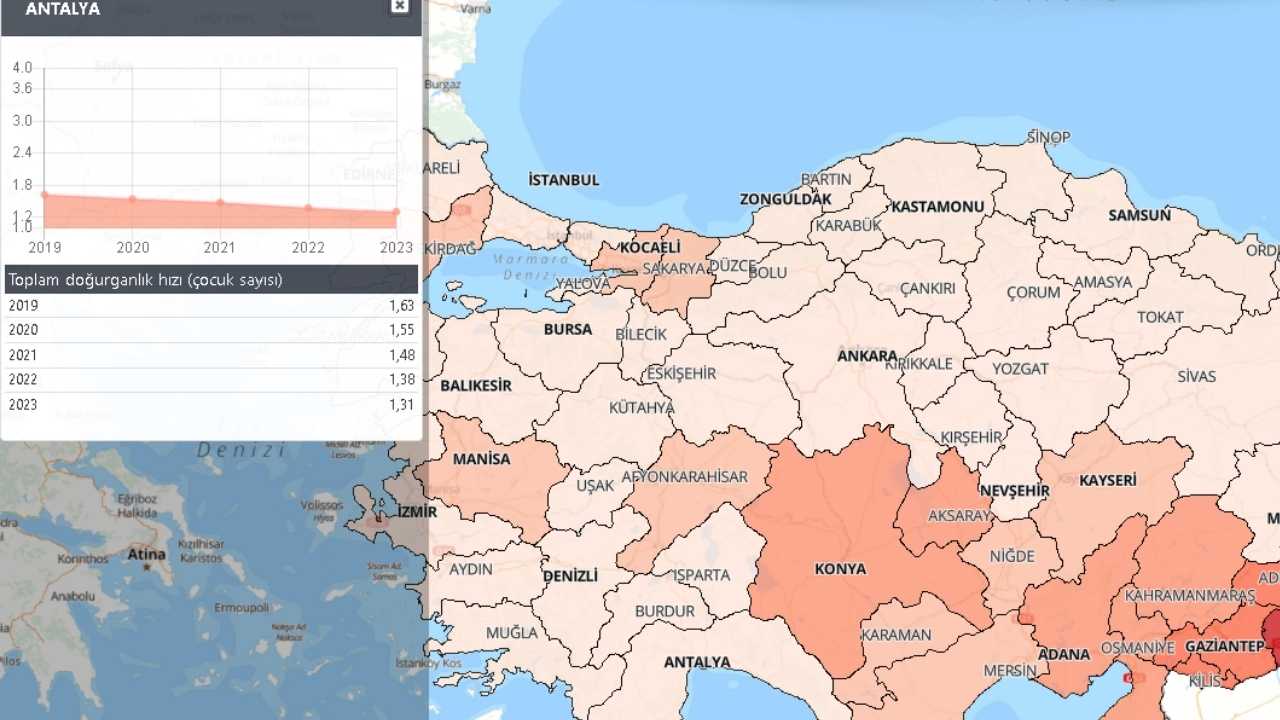Click the ADANA province label
This screenshot has width=1280, height=720.
pyautogui.click(x=1064, y=653)
